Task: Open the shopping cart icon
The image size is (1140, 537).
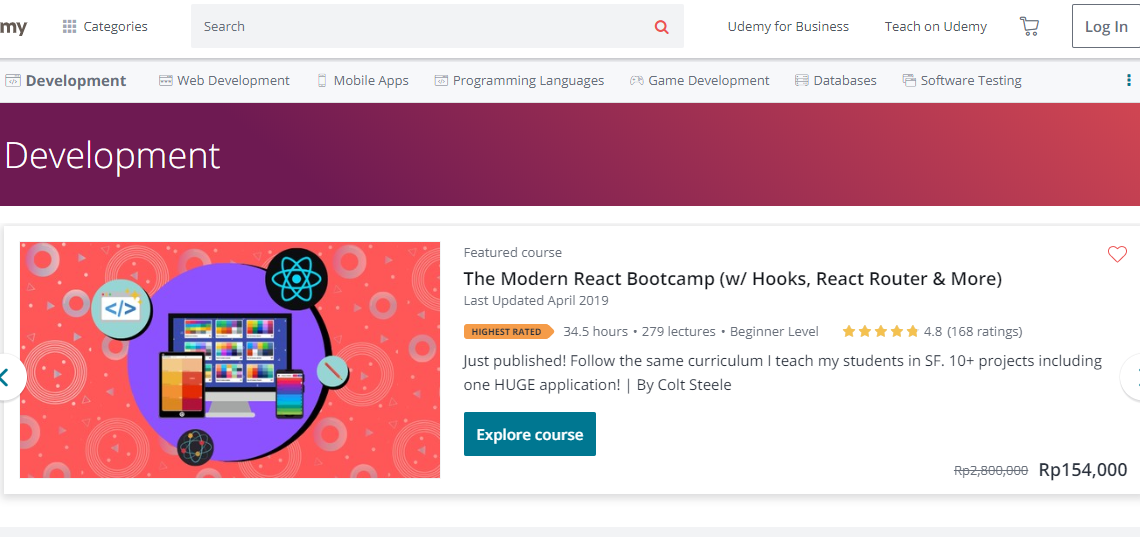Action: pyautogui.click(x=1029, y=27)
